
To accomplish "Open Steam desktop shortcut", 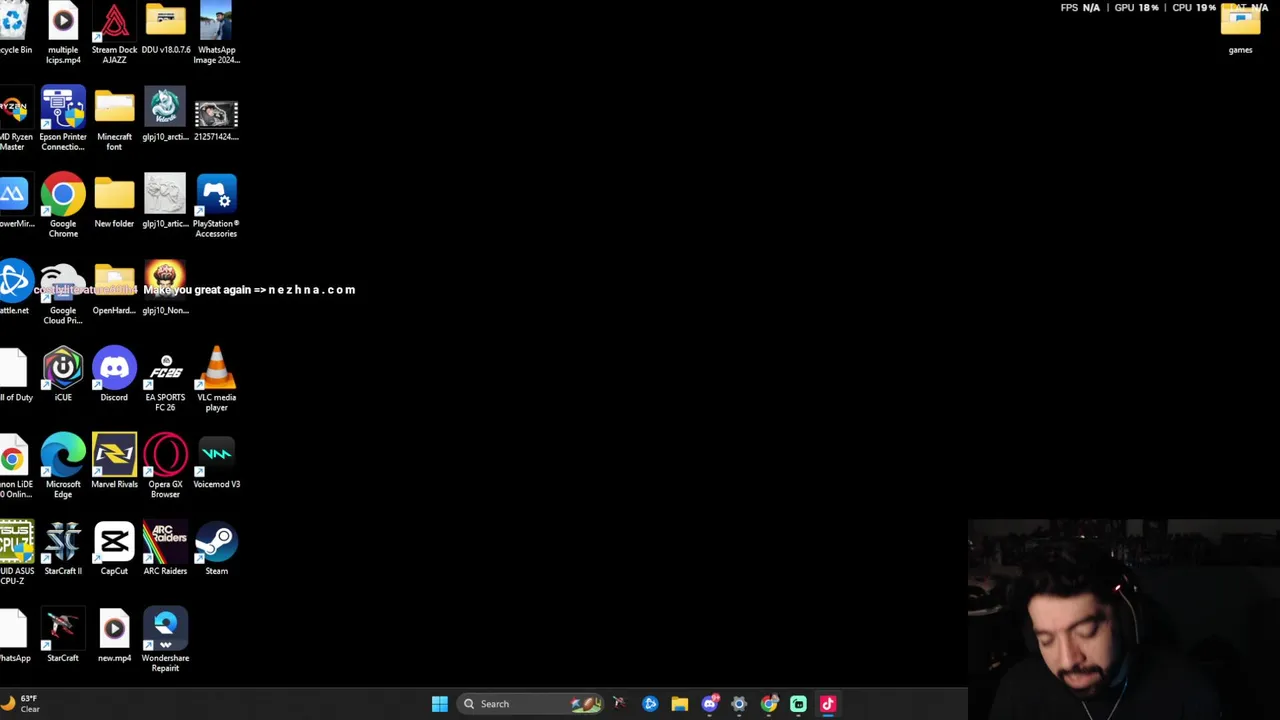I will pos(216,548).
